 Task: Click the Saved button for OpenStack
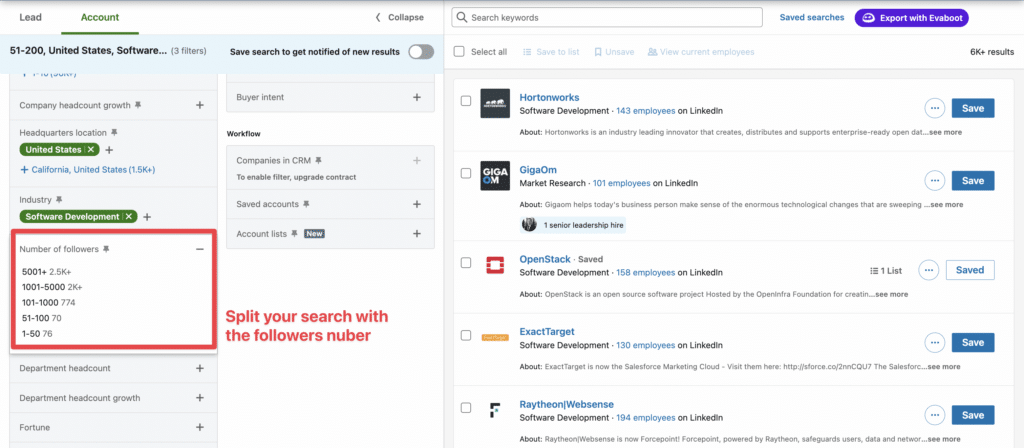coord(970,270)
